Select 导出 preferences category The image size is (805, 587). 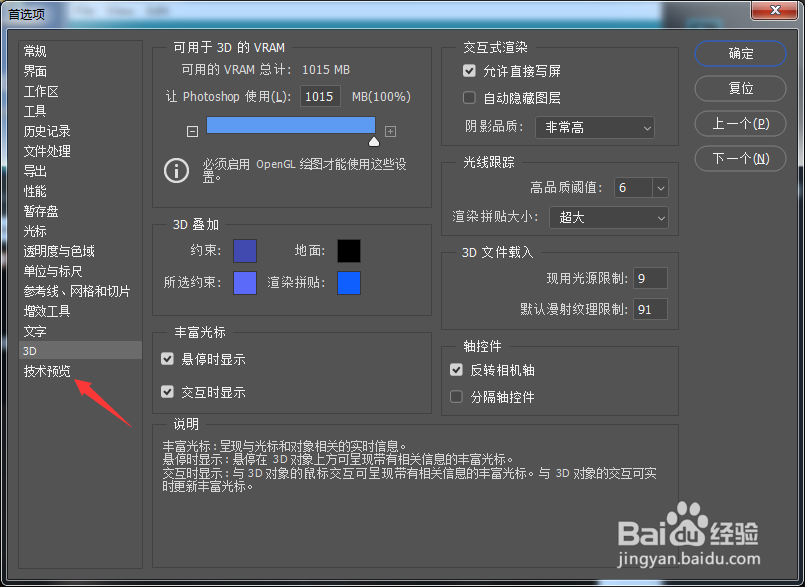[35, 171]
